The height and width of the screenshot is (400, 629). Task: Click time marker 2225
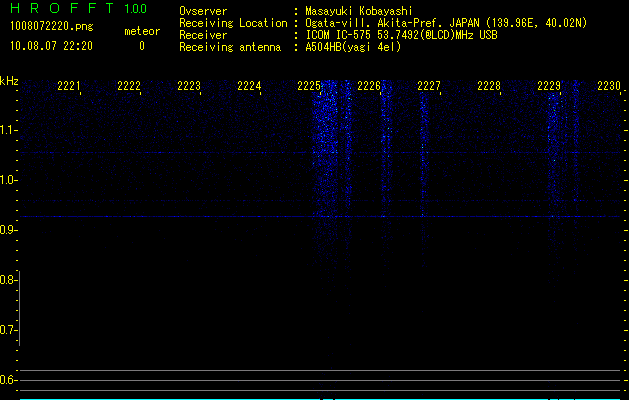pos(309,85)
